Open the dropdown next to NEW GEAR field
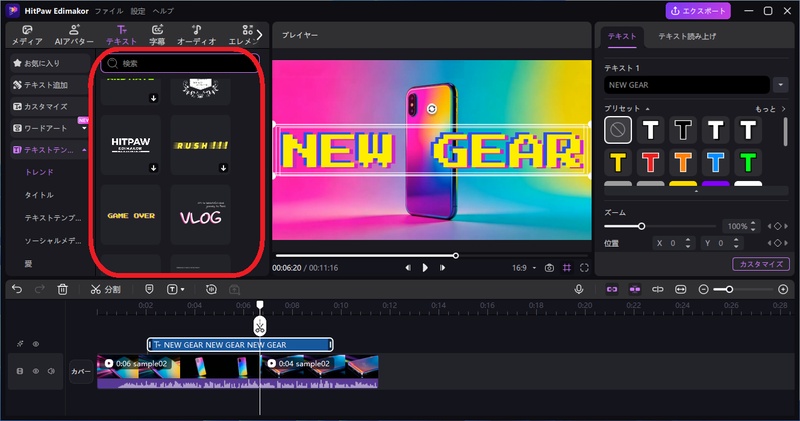This screenshot has width=800, height=421. [x=781, y=85]
